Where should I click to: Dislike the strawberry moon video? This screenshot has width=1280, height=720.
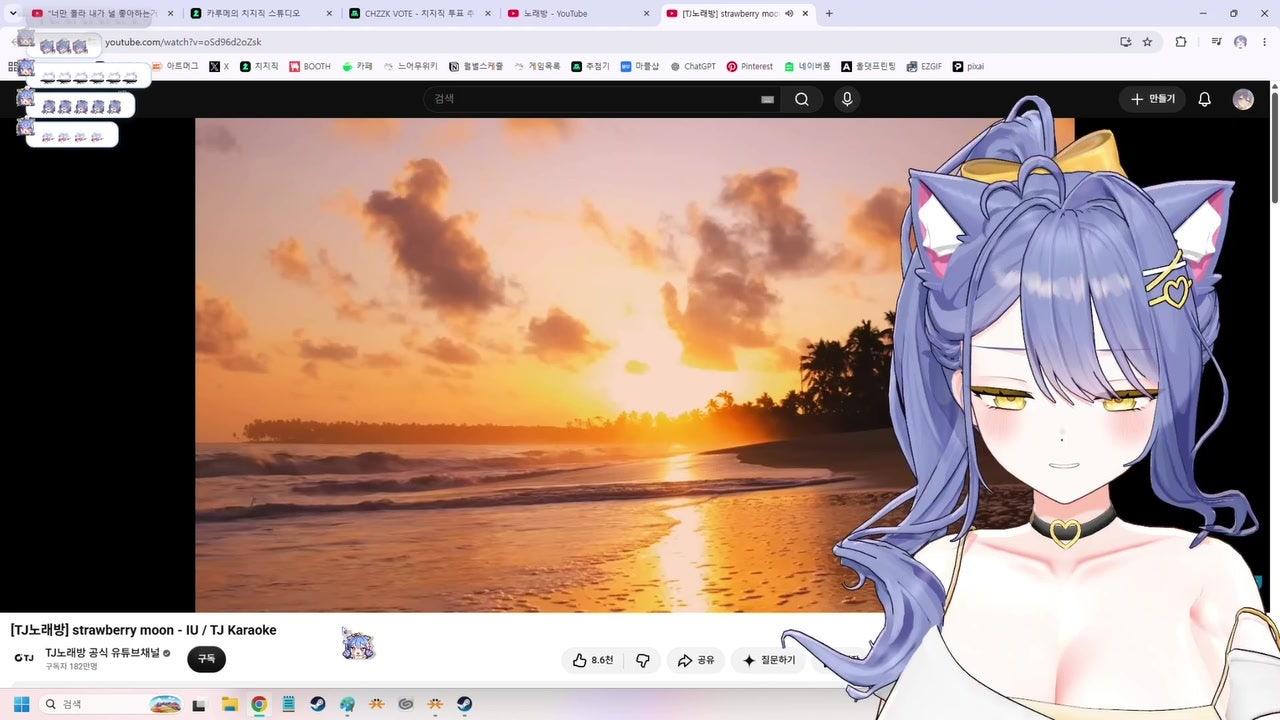(643, 660)
